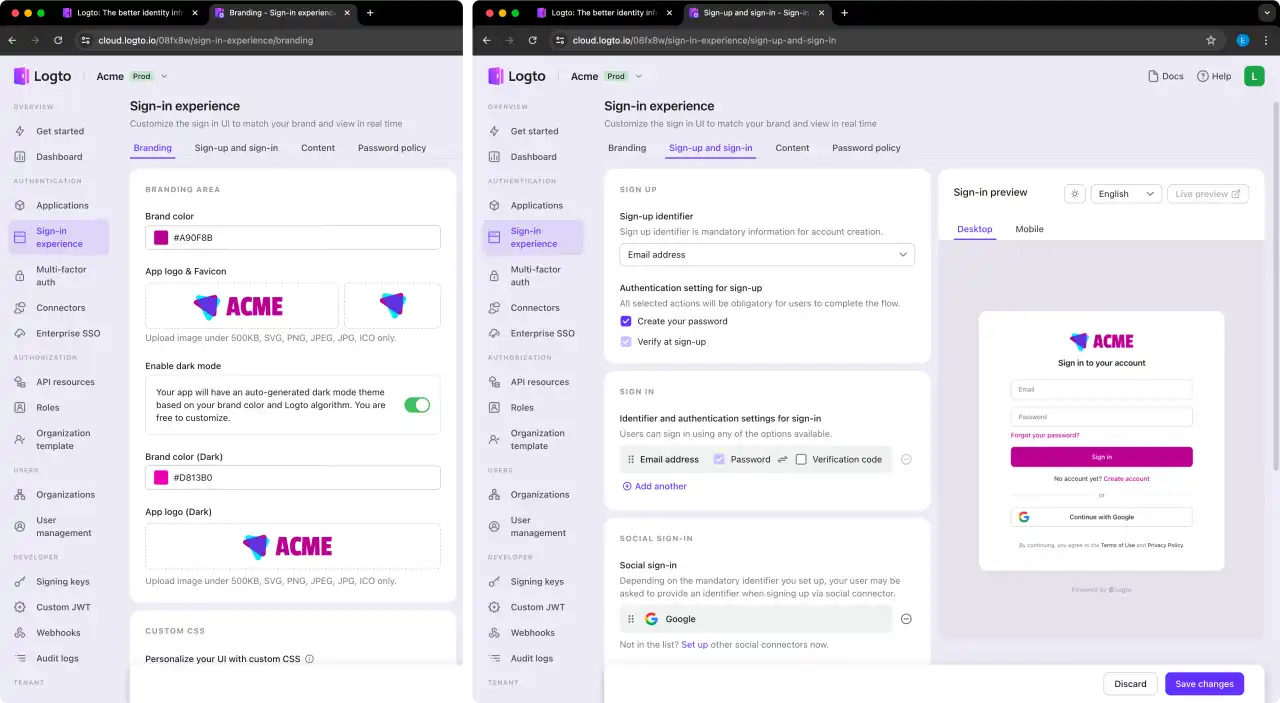Viewport: 1280px width, 703px height.
Task: Click App logo (Dark) upload area
Action: (x=293, y=546)
